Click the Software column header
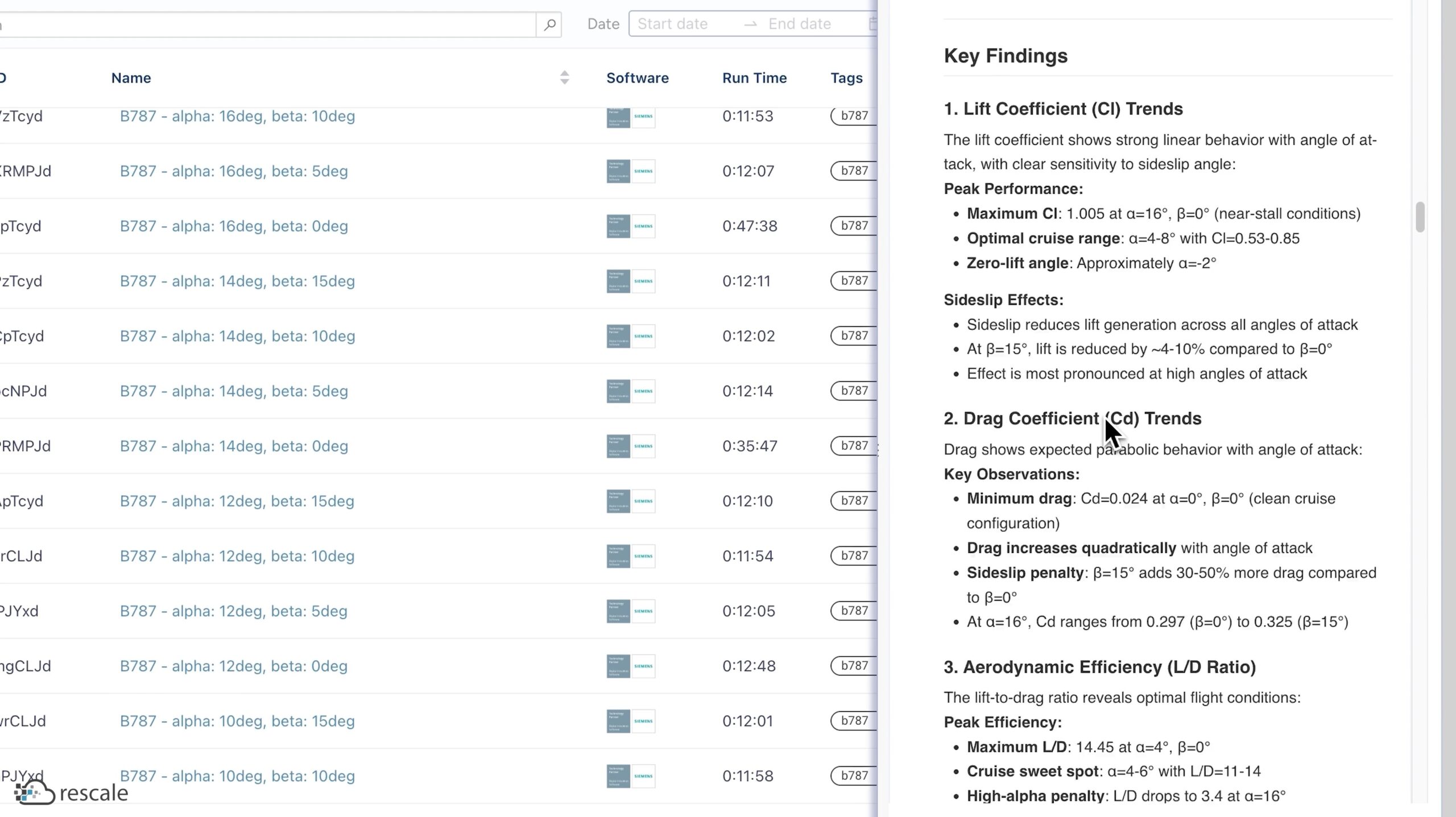 [637, 78]
